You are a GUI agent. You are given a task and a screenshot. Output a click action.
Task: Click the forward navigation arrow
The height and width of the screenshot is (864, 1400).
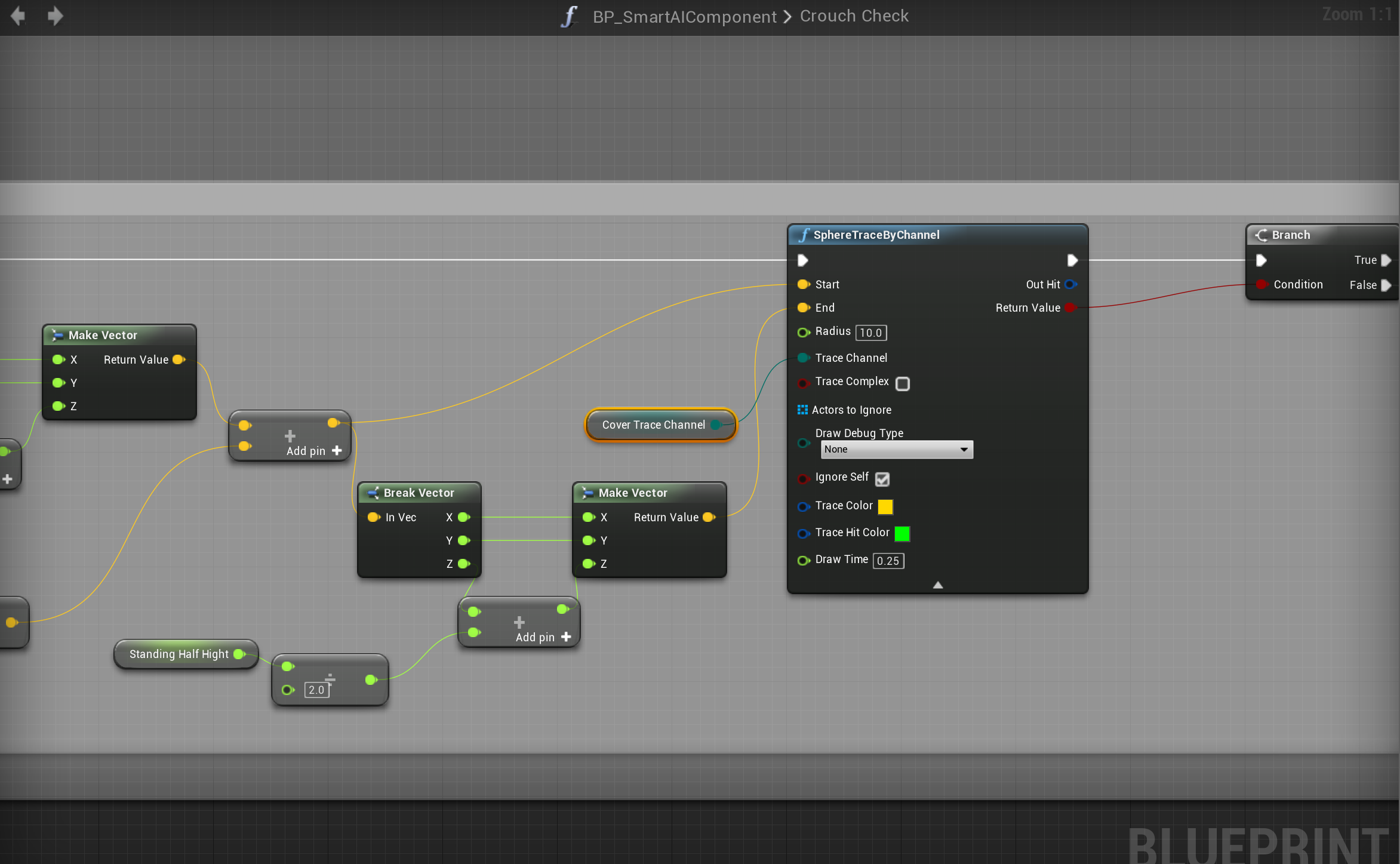(55, 16)
